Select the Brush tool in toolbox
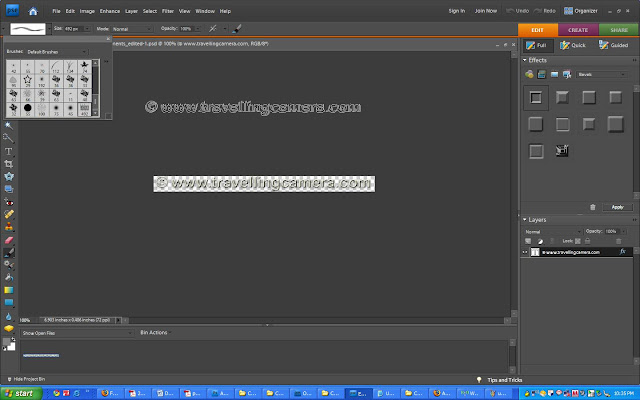This screenshot has height=400, width=640. pos(9,253)
